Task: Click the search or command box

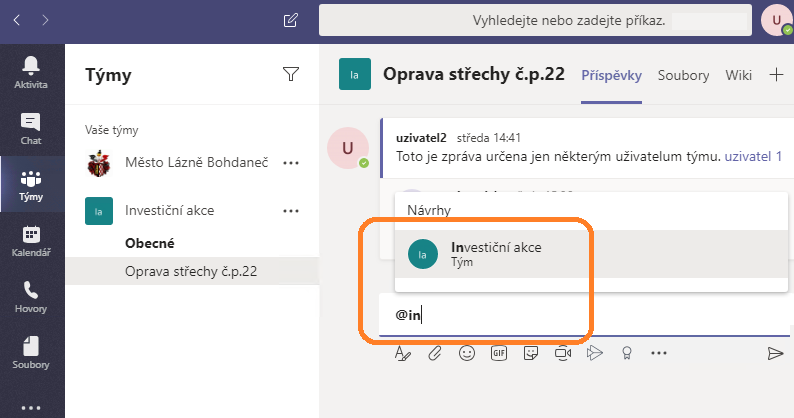Action: click(x=535, y=20)
